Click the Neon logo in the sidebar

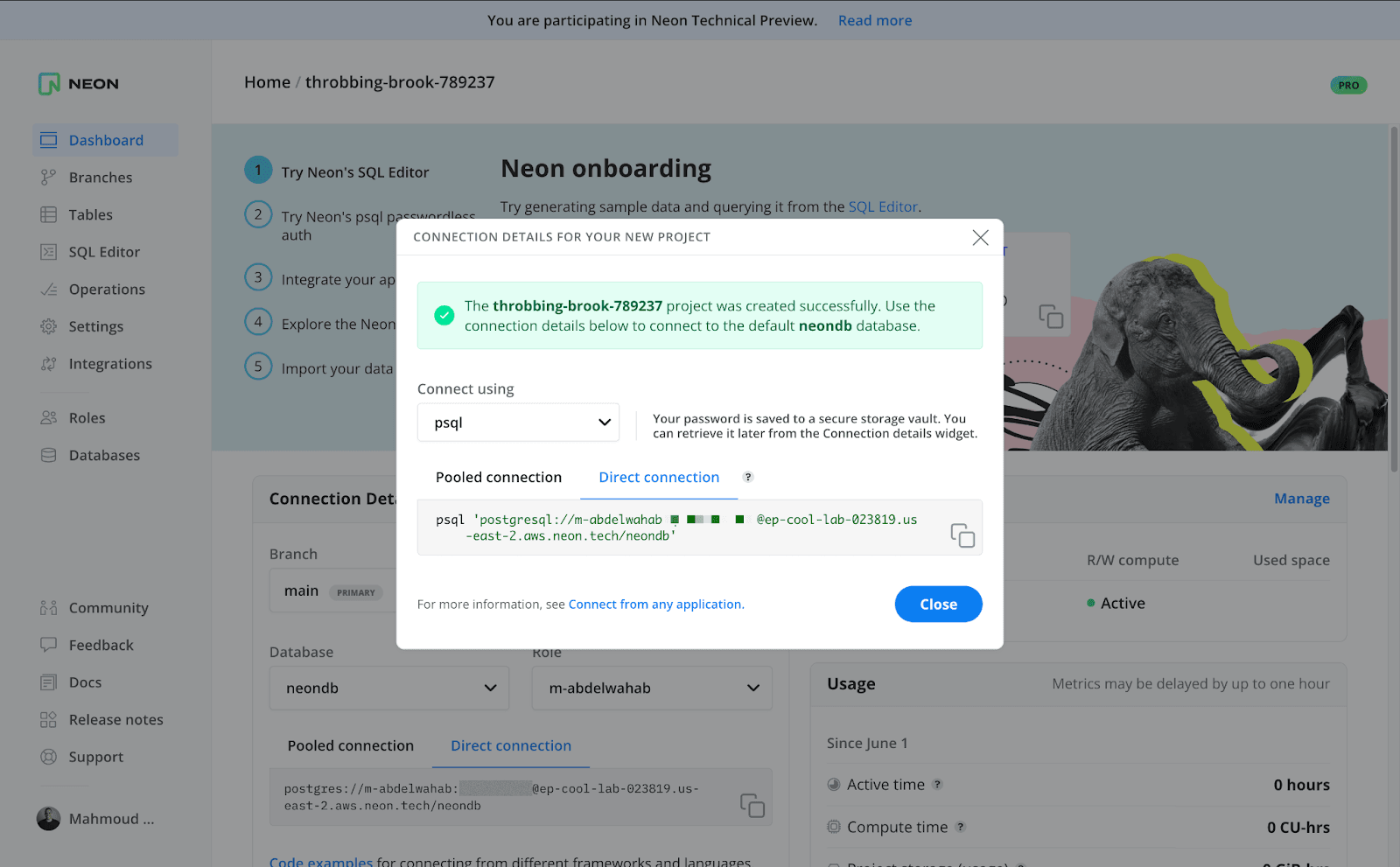(79, 84)
